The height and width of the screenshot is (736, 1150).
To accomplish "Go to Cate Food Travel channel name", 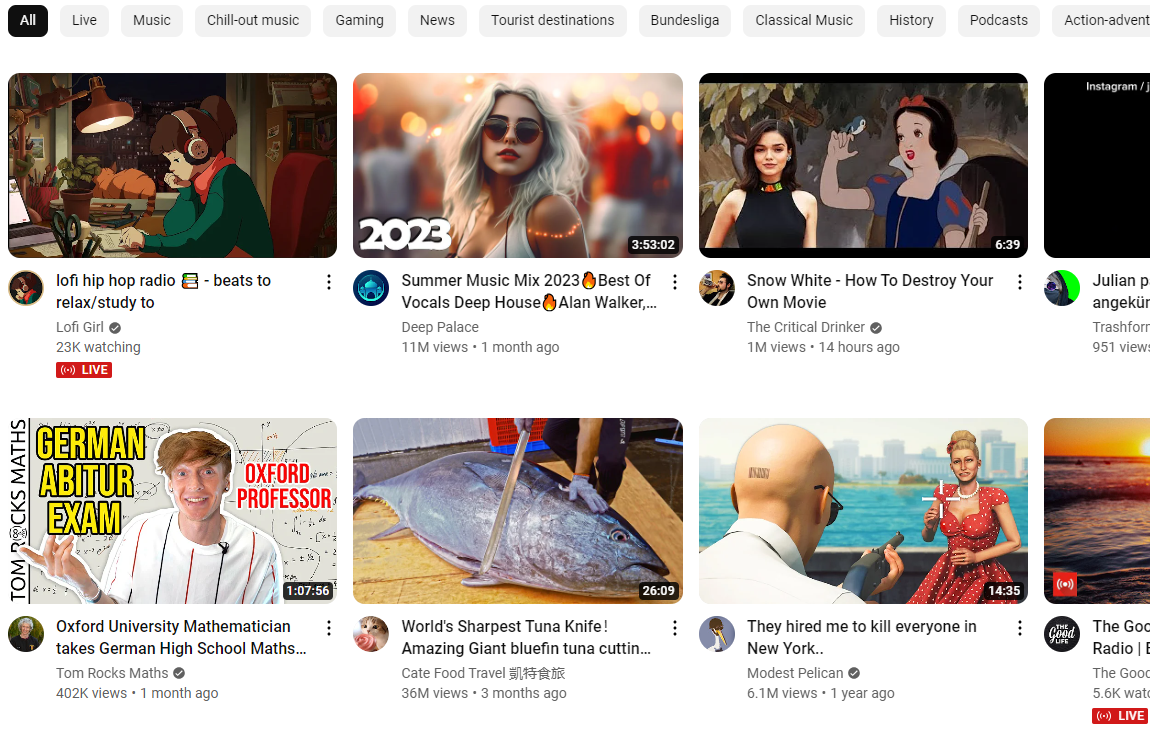I will (x=483, y=673).
